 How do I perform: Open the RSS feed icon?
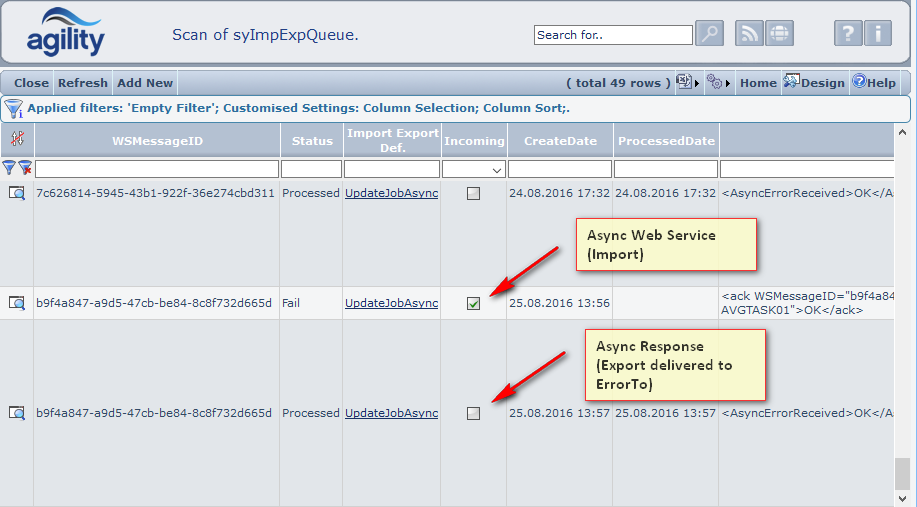pyautogui.click(x=749, y=34)
